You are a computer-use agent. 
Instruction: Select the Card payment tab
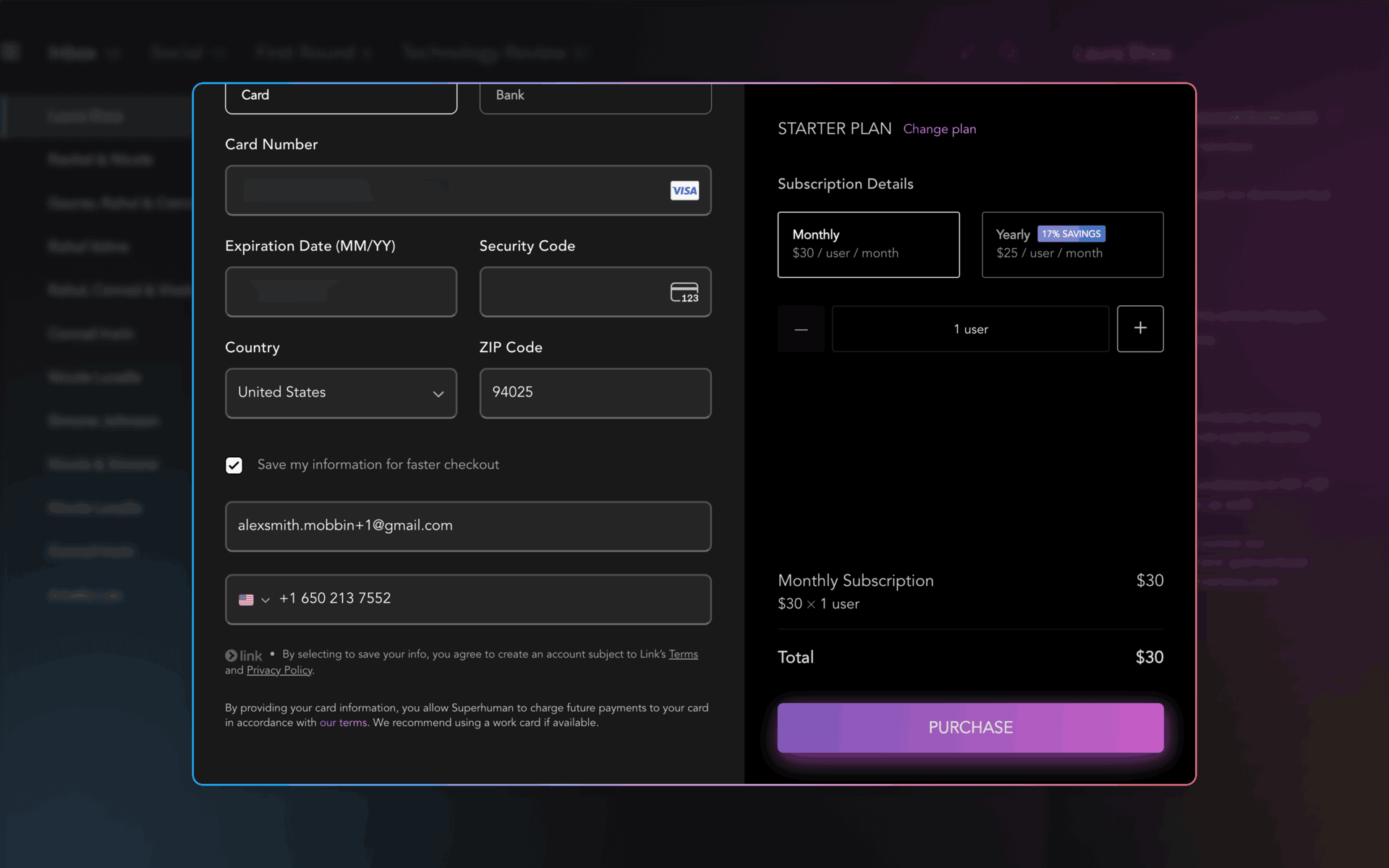341,98
